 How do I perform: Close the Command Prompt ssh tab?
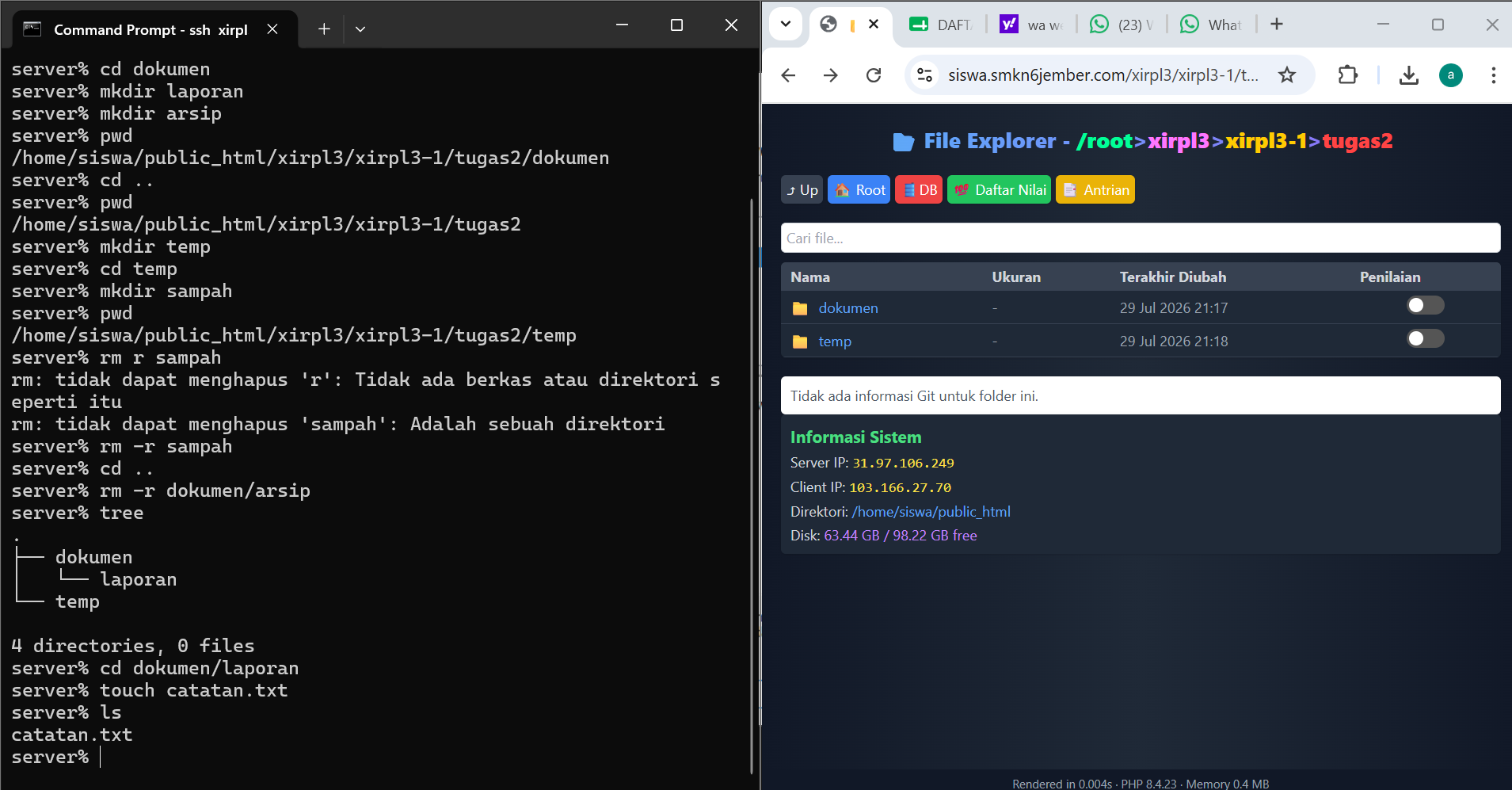click(272, 29)
